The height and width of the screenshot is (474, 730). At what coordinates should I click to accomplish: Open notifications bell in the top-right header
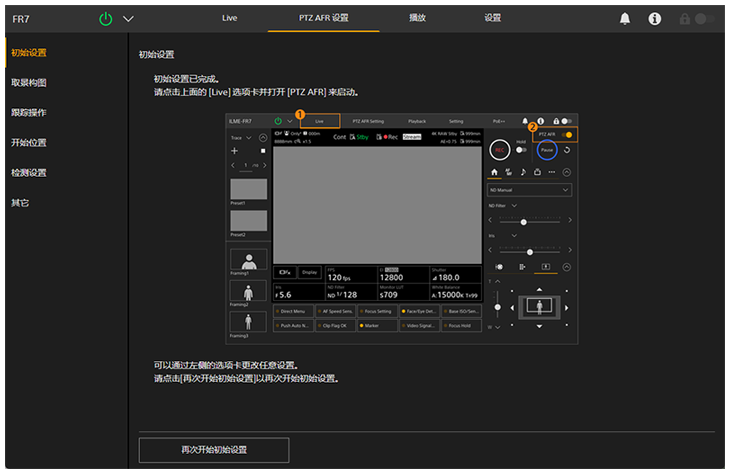(x=625, y=18)
